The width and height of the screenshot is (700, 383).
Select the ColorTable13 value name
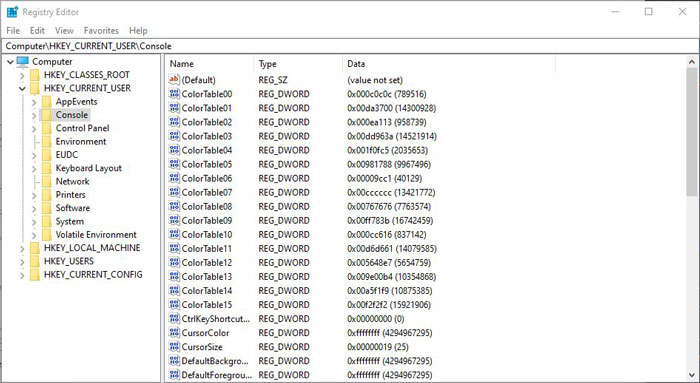point(207,277)
